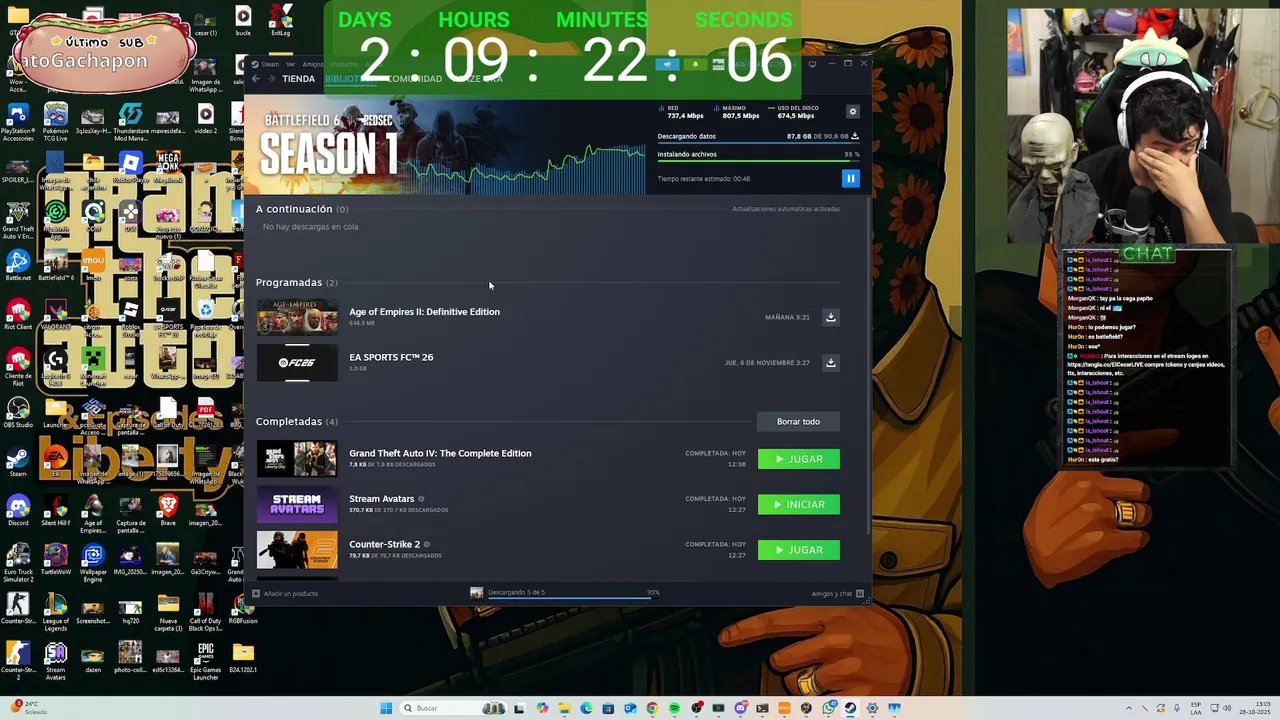The image size is (1280, 720).
Task: Open the Epic Games Launcher desktop icon
Action: (x=205, y=660)
